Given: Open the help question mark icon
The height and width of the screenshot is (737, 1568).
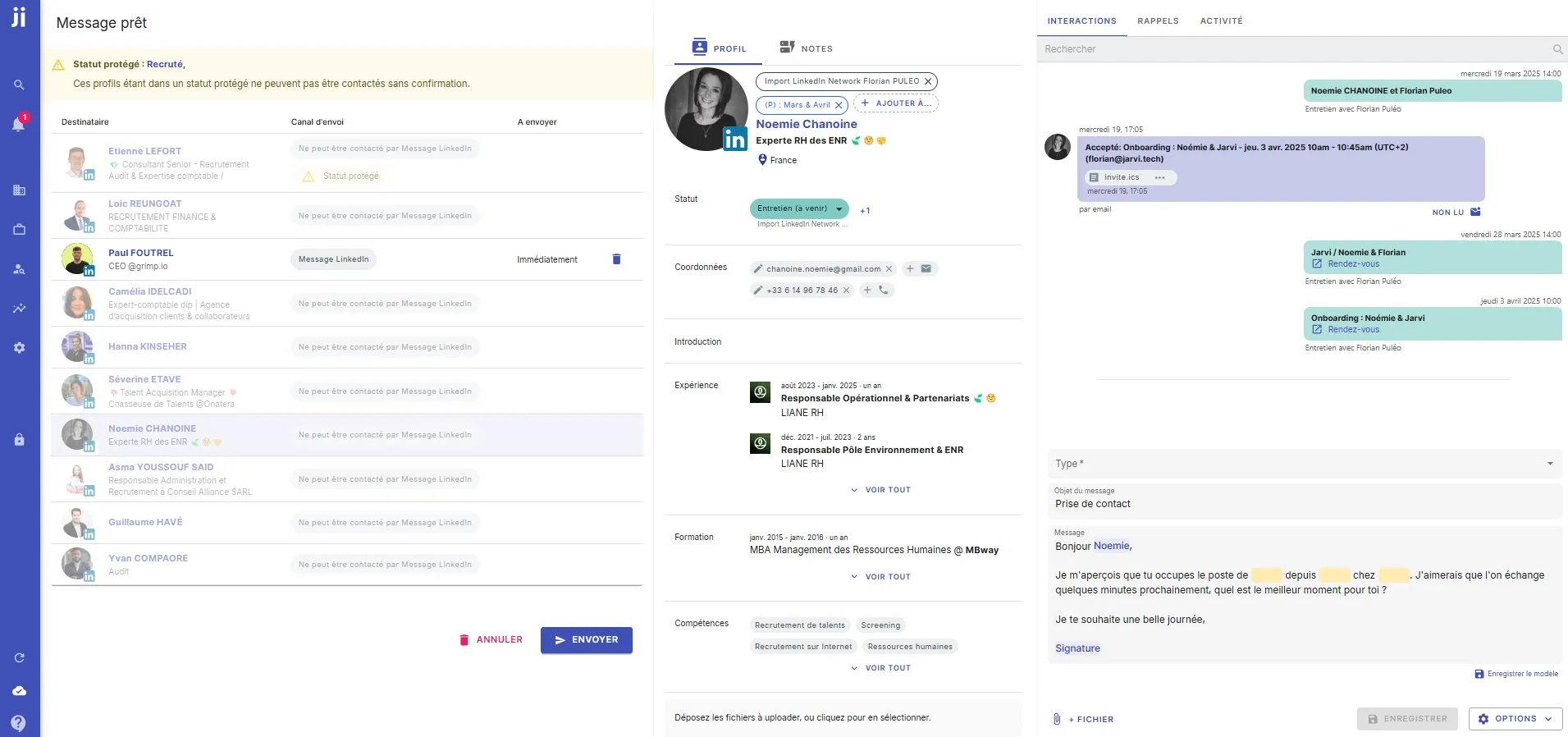Looking at the screenshot, I should point(19,723).
